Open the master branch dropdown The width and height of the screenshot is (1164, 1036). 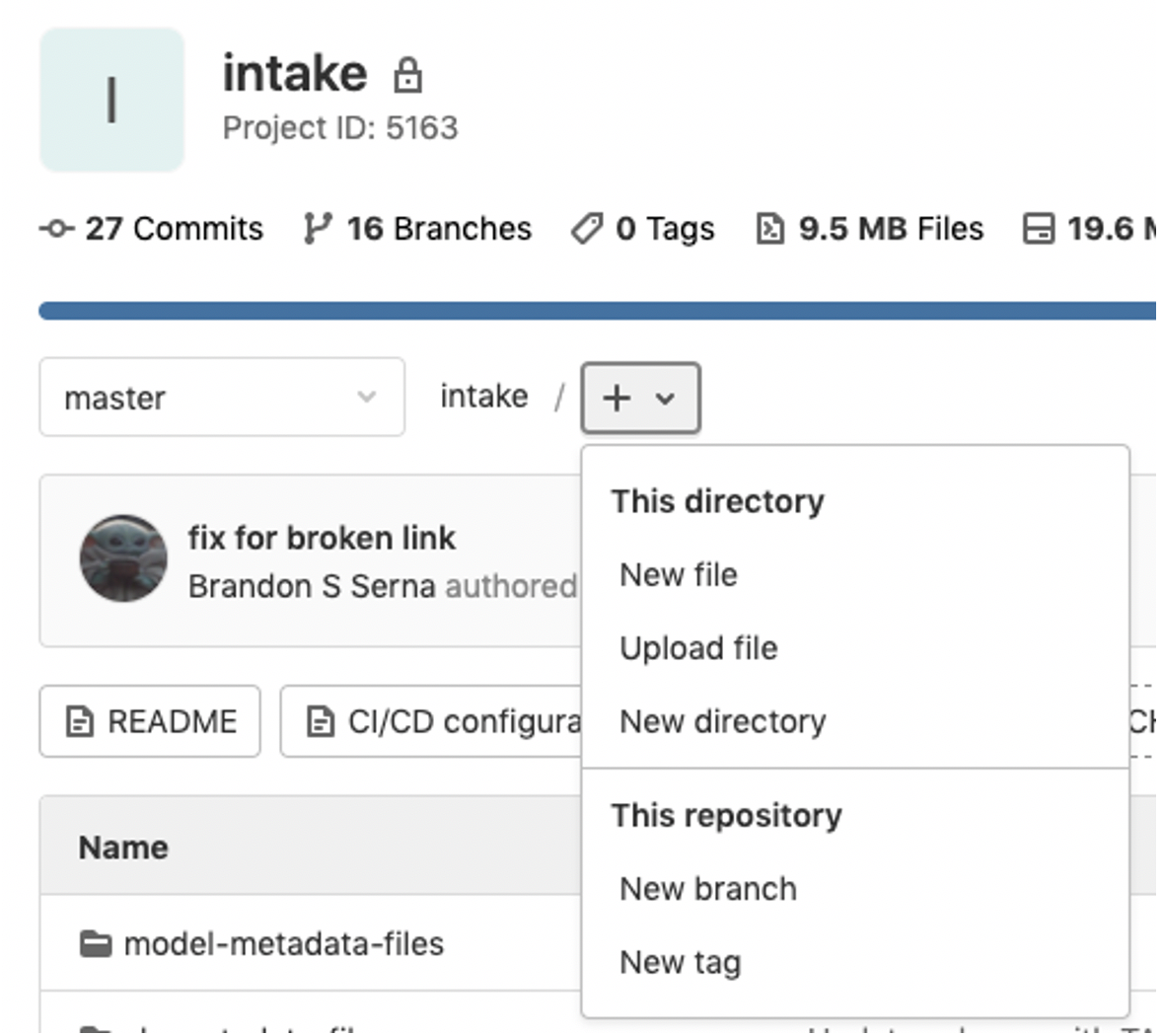[x=222, y=398]
